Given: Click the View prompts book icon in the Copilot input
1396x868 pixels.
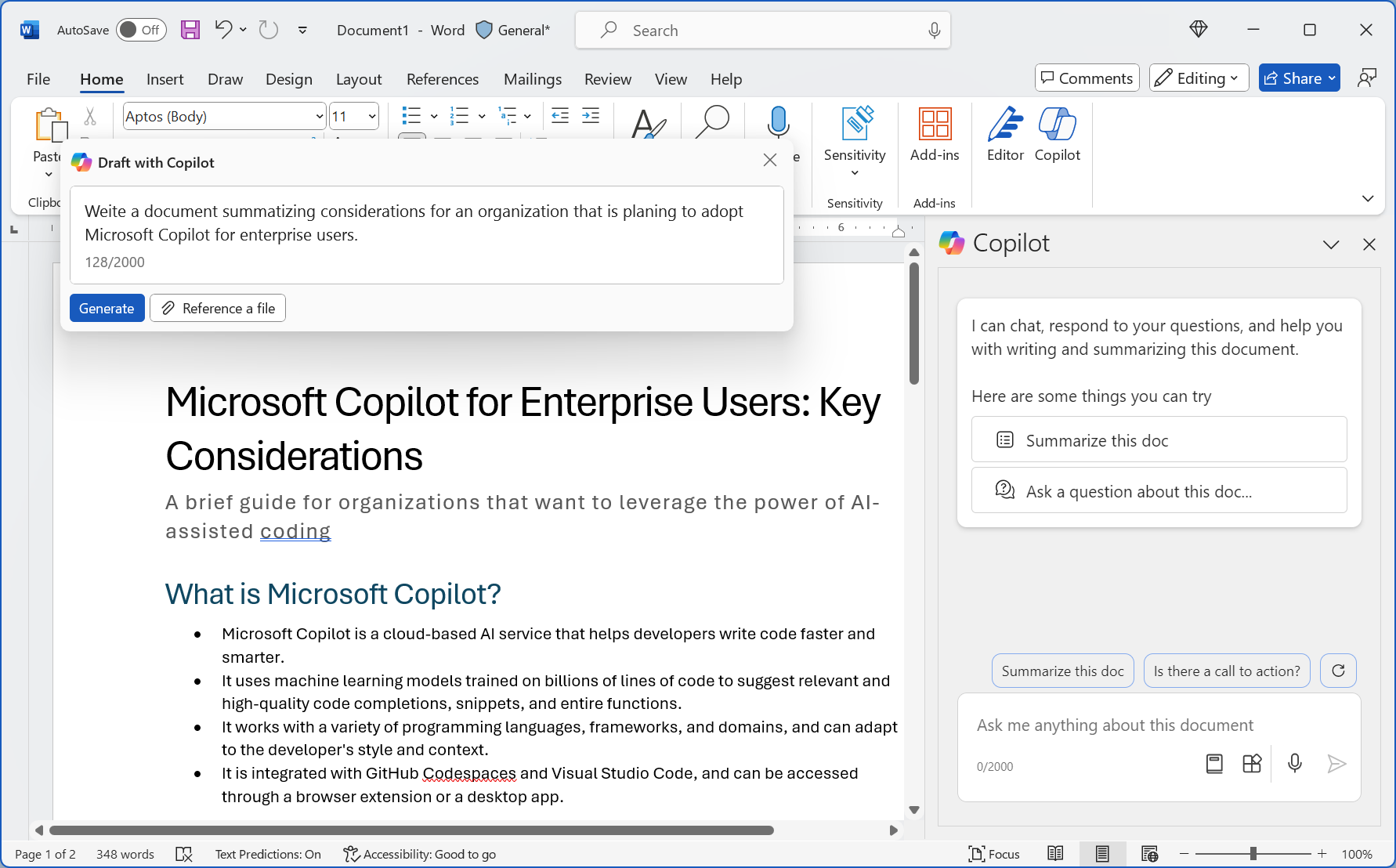Looking at the screenshot, I should 1214,764.
